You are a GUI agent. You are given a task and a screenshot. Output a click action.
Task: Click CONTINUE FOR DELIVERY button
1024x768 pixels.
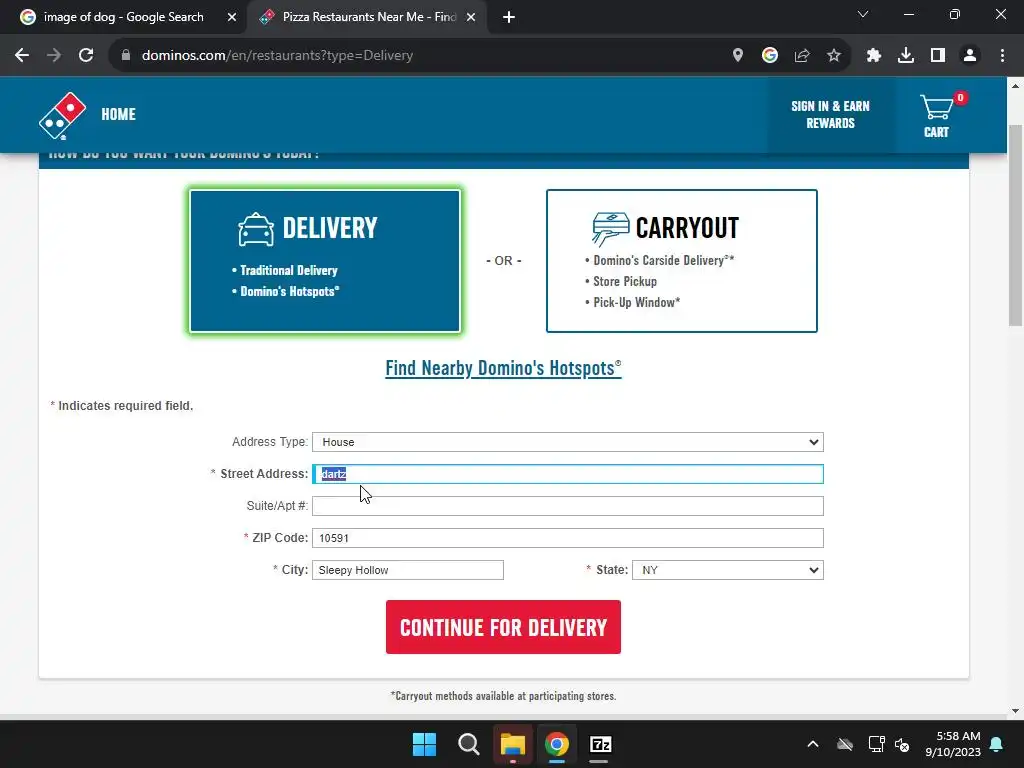pos(504,627)
